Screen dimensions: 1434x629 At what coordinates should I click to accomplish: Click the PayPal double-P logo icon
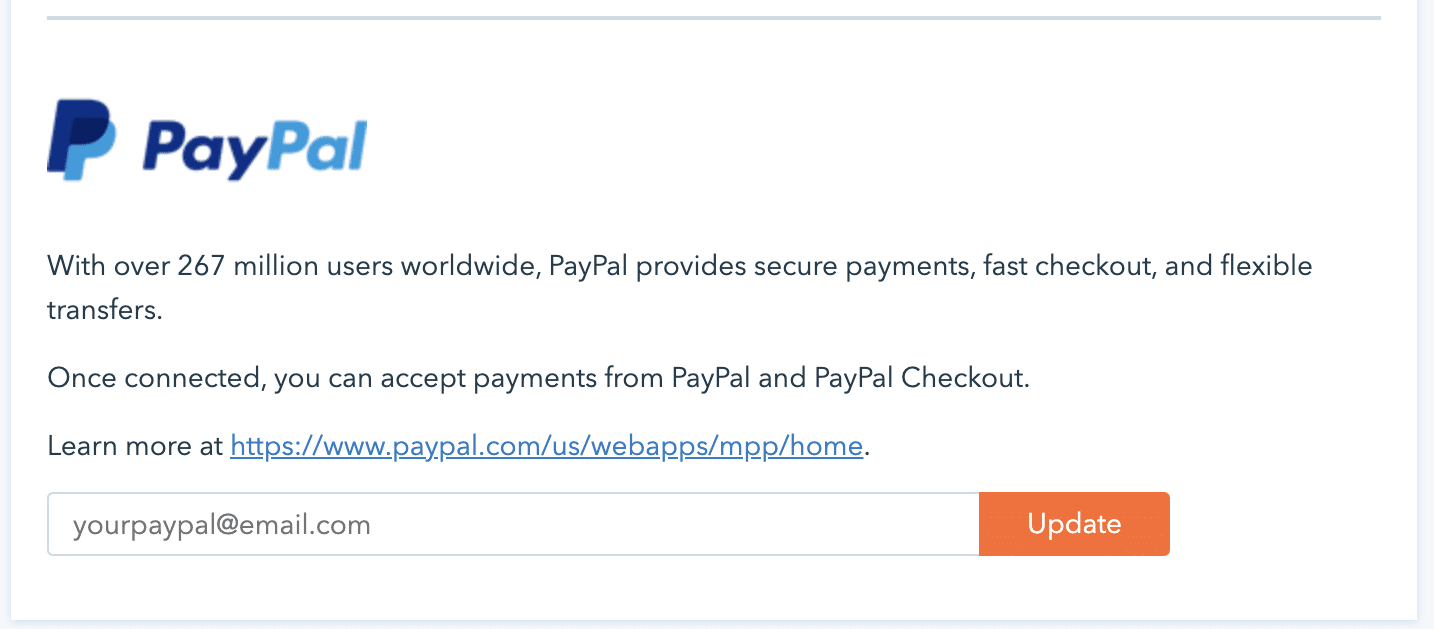click(x=81, y=139)
